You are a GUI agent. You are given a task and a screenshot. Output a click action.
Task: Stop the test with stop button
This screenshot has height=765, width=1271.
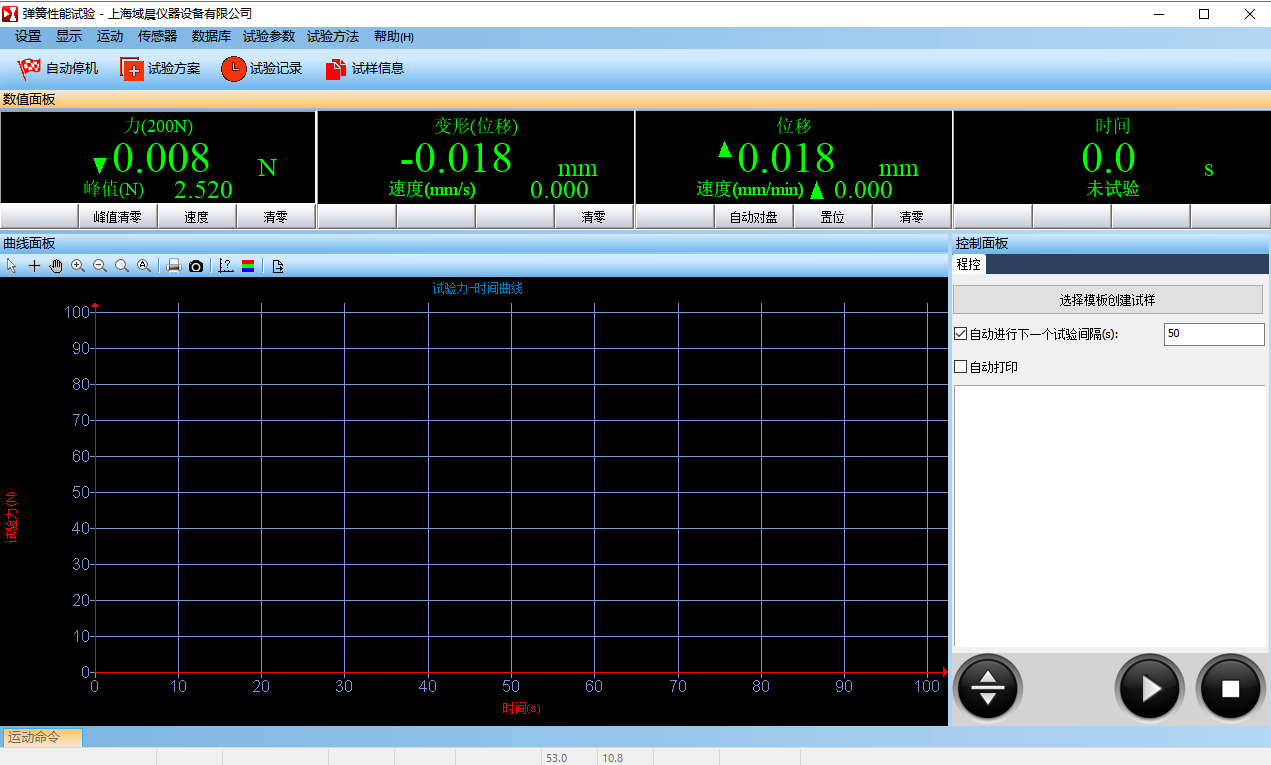1230,688
